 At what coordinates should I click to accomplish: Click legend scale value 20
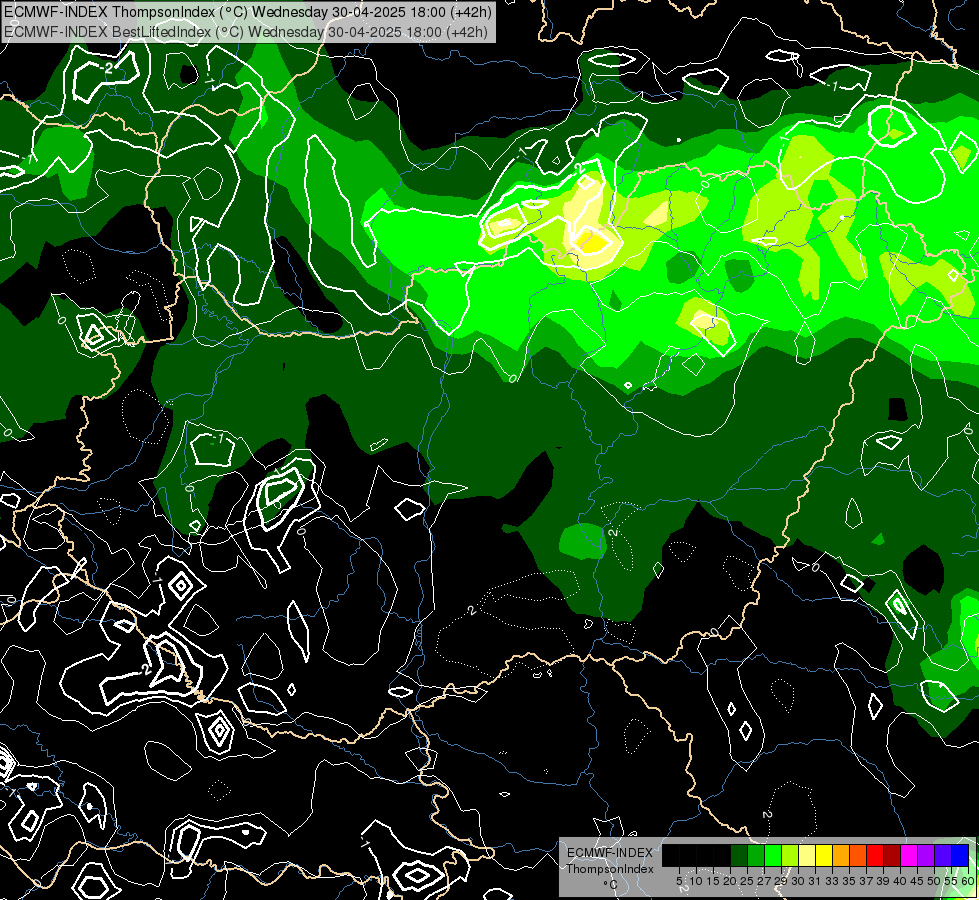731,881
